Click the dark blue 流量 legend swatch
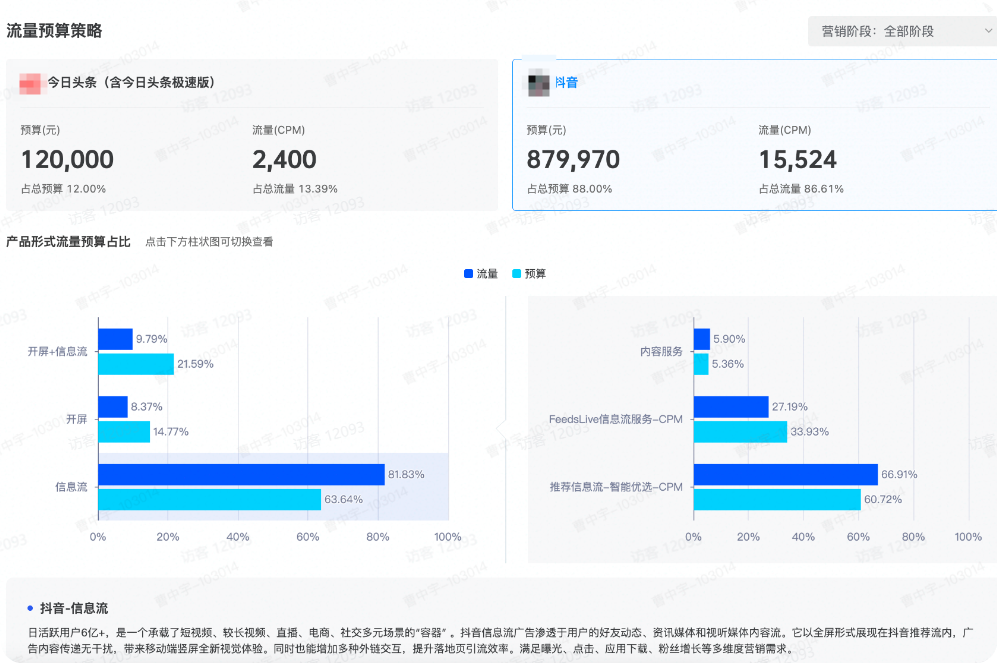The height and width of the screenshot is (663, 997). point(469,273)
